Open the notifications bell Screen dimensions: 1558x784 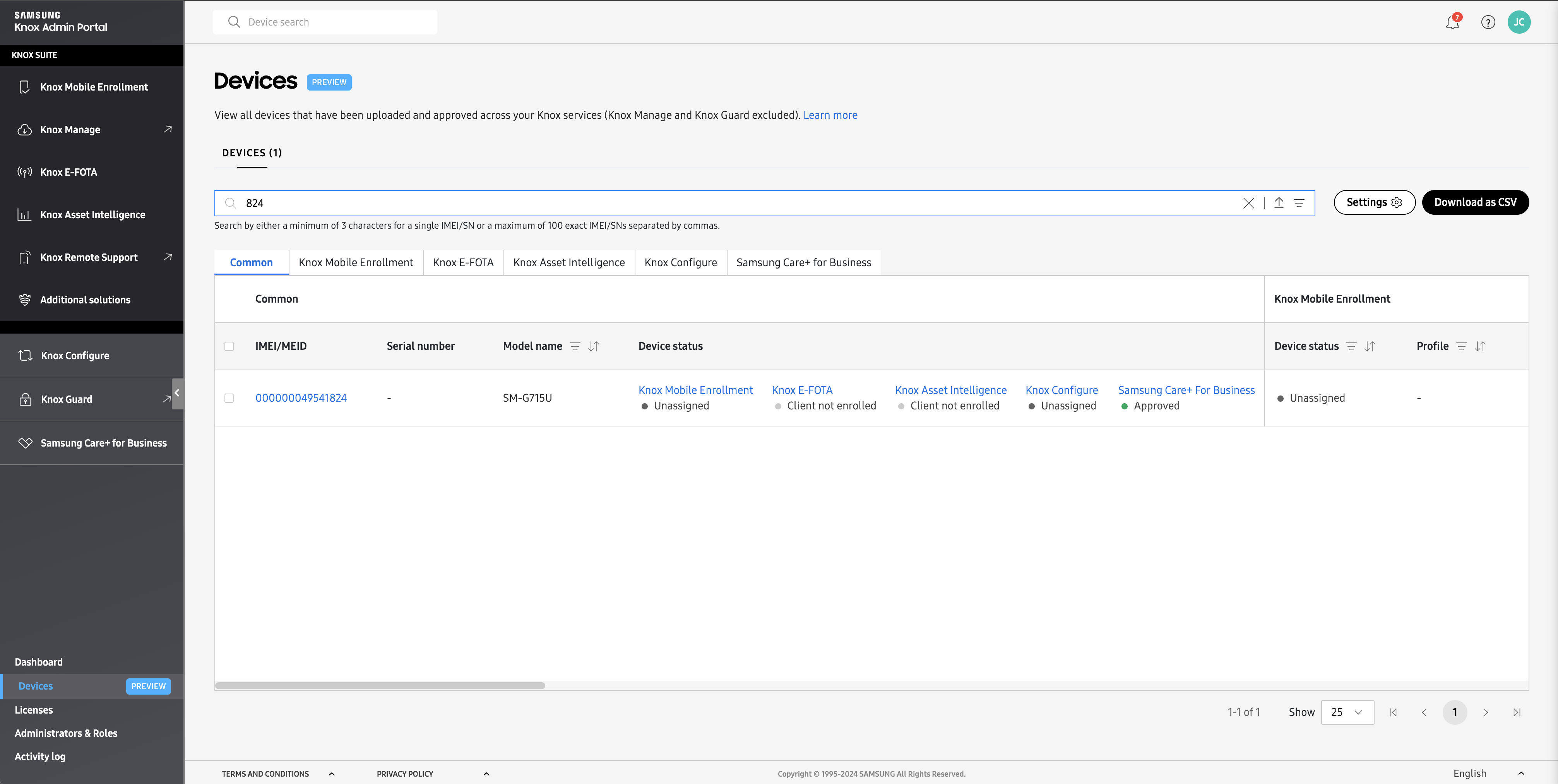(x=1452, y=22)
